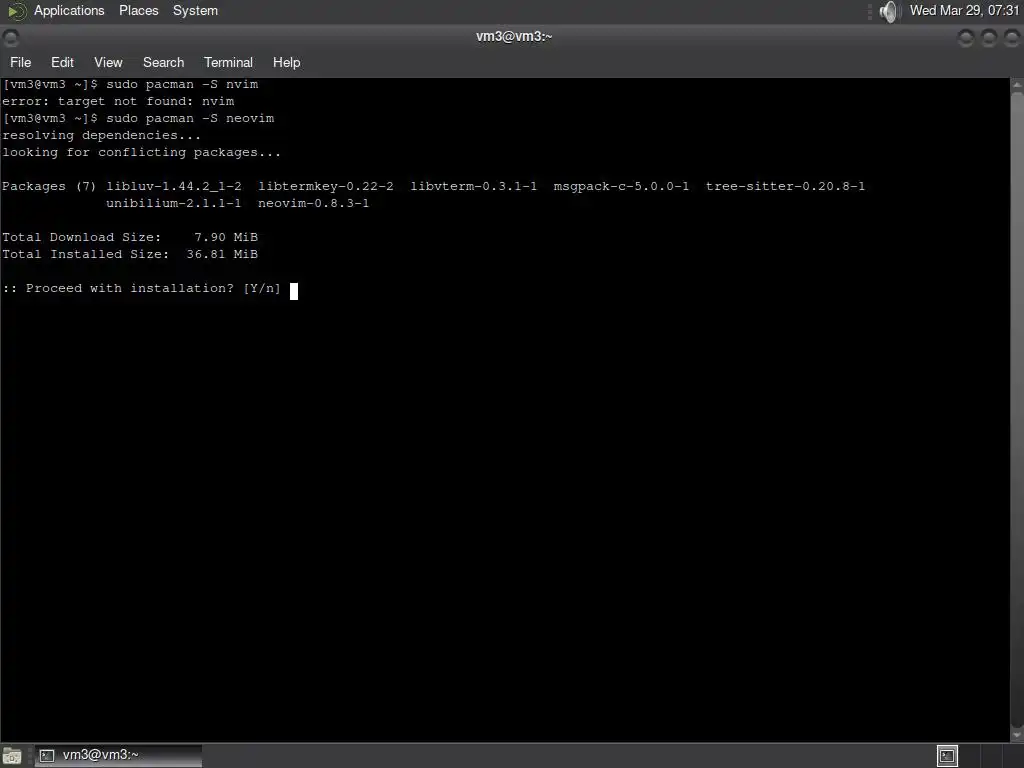Open the clock showing Wed Mar 29
1024x768 pixels.
(x=964, y=10)
